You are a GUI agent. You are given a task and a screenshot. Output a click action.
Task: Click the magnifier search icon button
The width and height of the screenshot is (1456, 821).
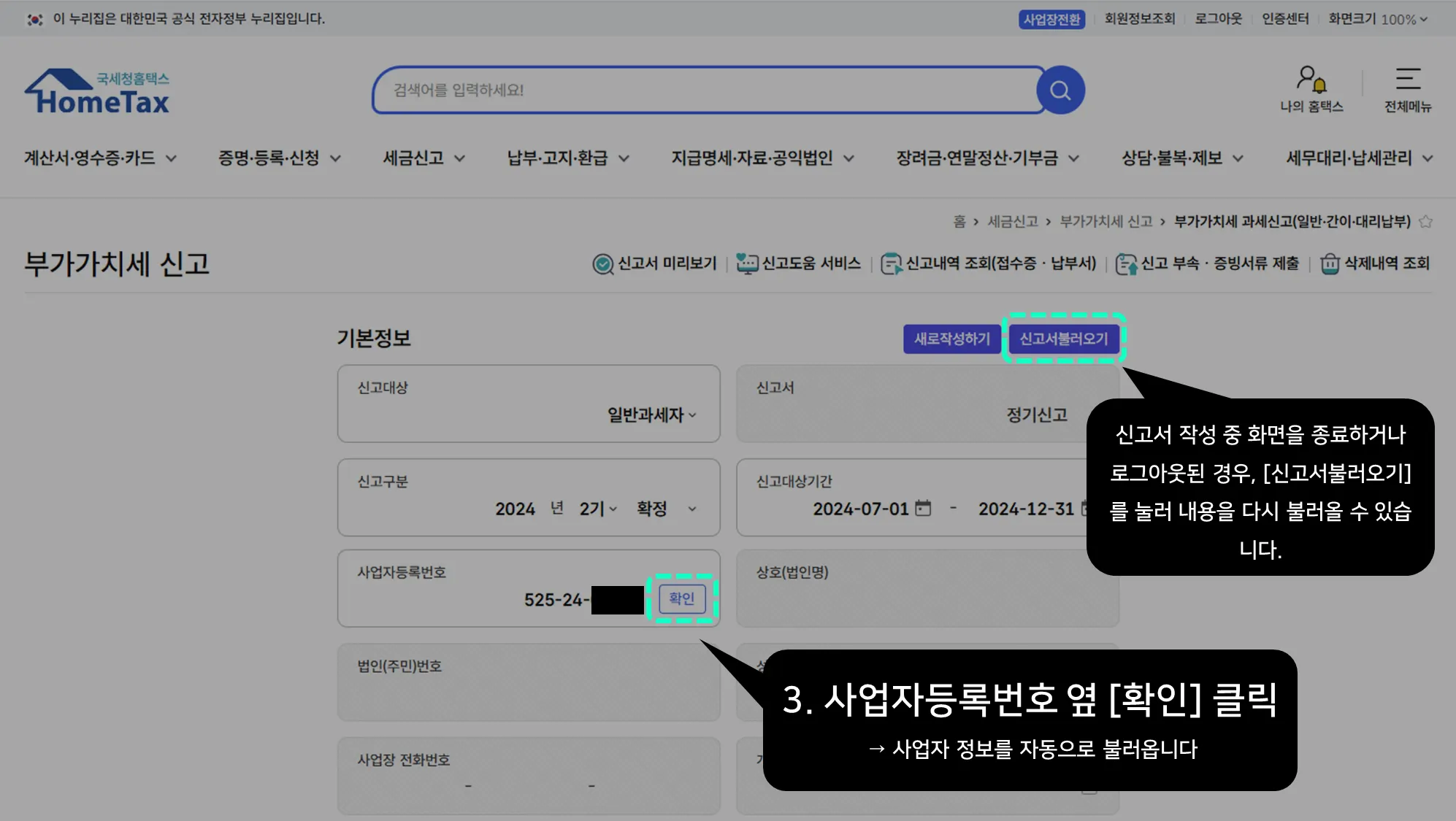(x=1060, y=90)
